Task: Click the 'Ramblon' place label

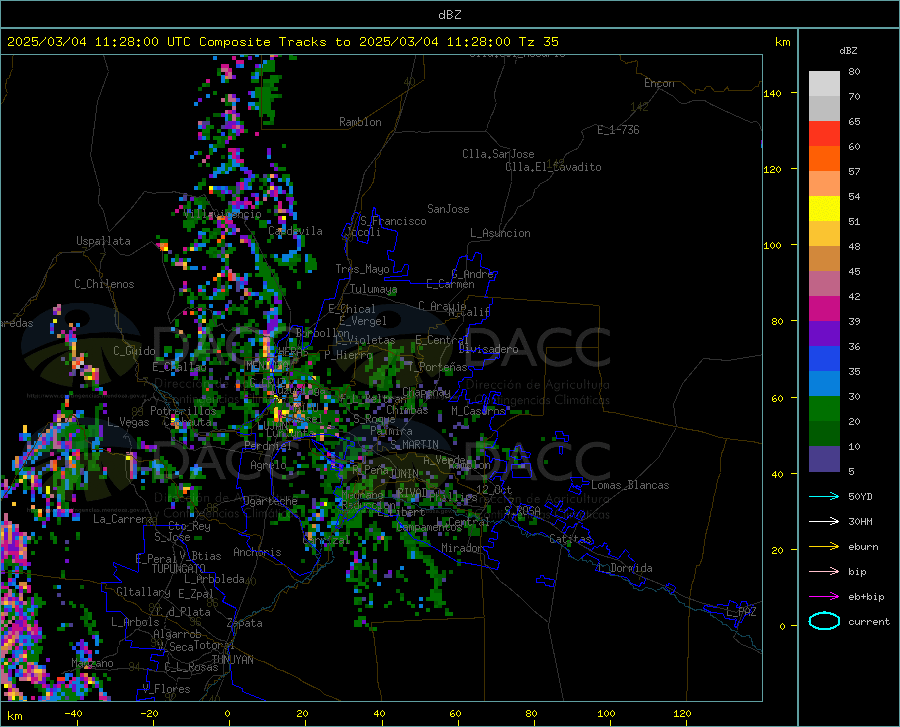Action: [360, 122]
